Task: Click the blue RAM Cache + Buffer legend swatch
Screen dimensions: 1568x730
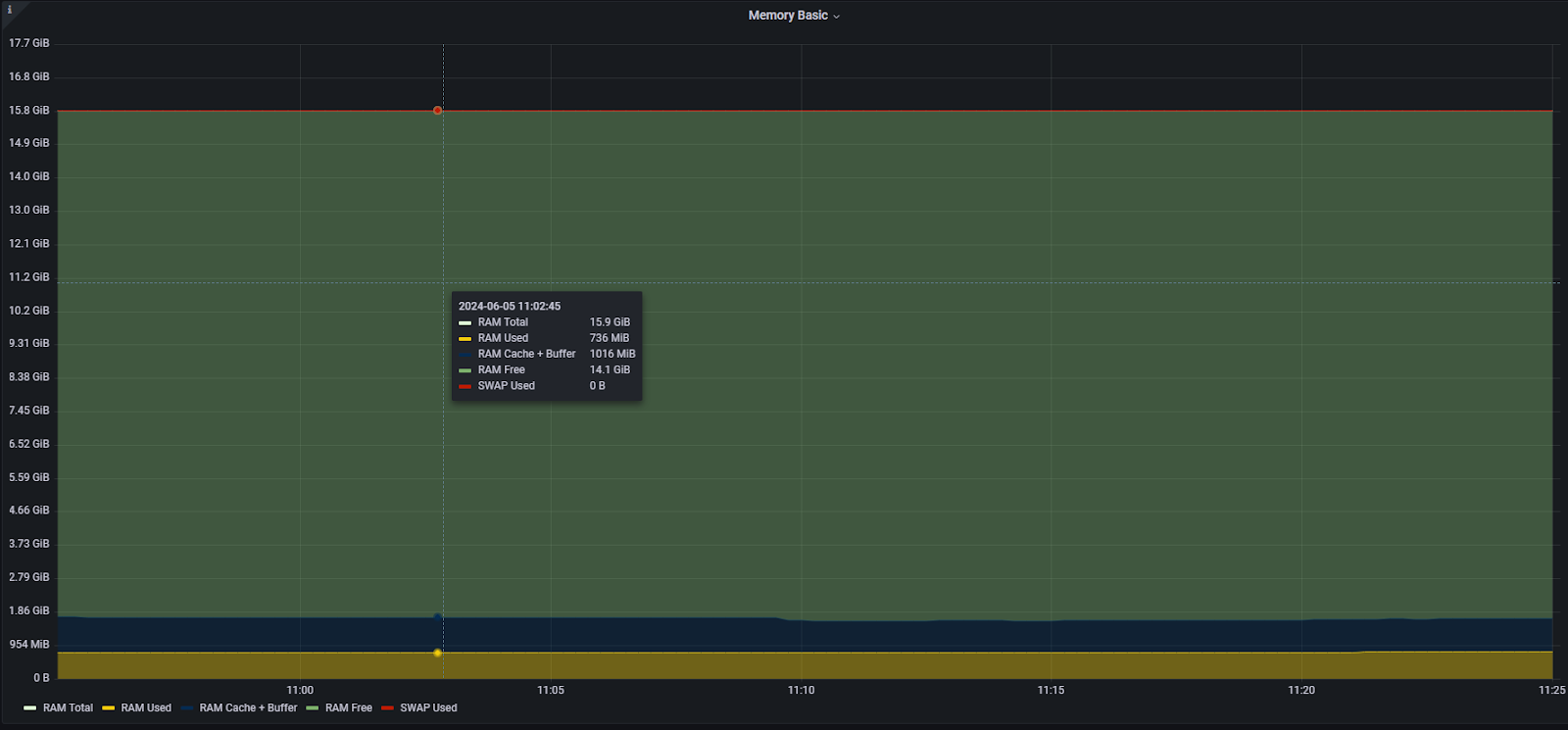Action: pos(187,708)
